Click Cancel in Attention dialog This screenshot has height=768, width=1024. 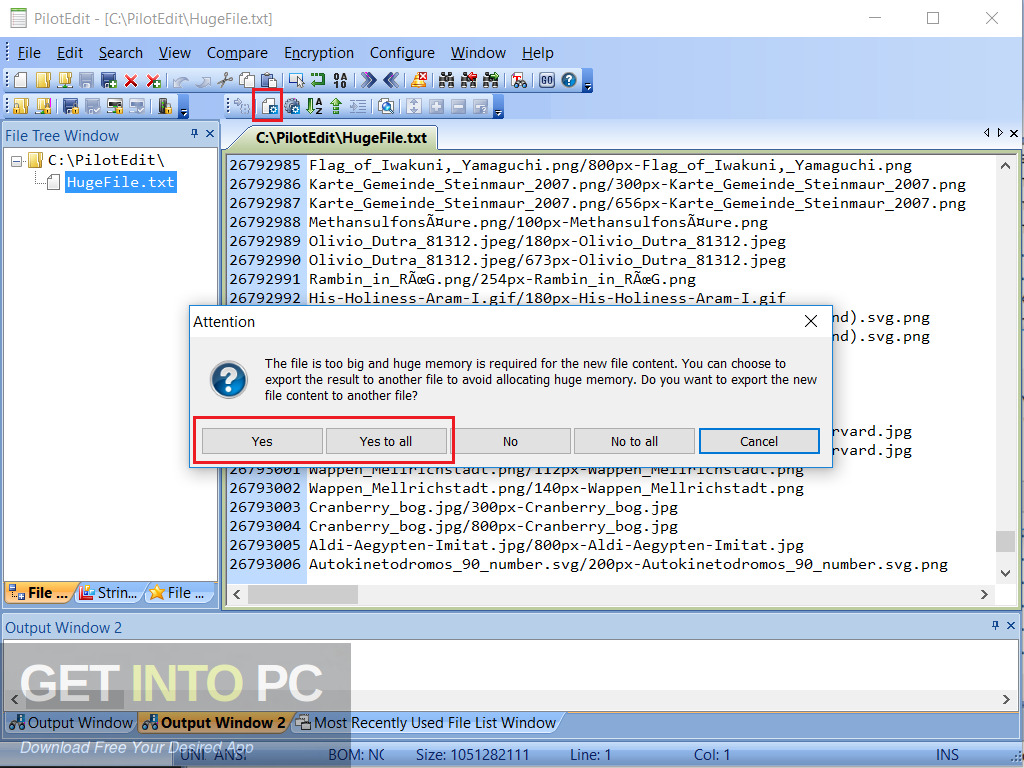click(759, 441)
